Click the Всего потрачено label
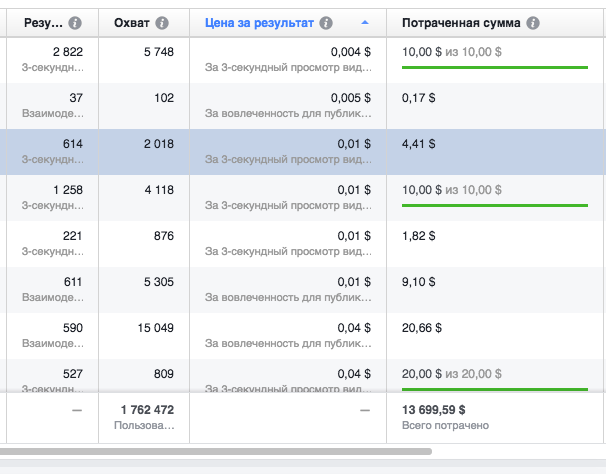 [x=445, y=426]
